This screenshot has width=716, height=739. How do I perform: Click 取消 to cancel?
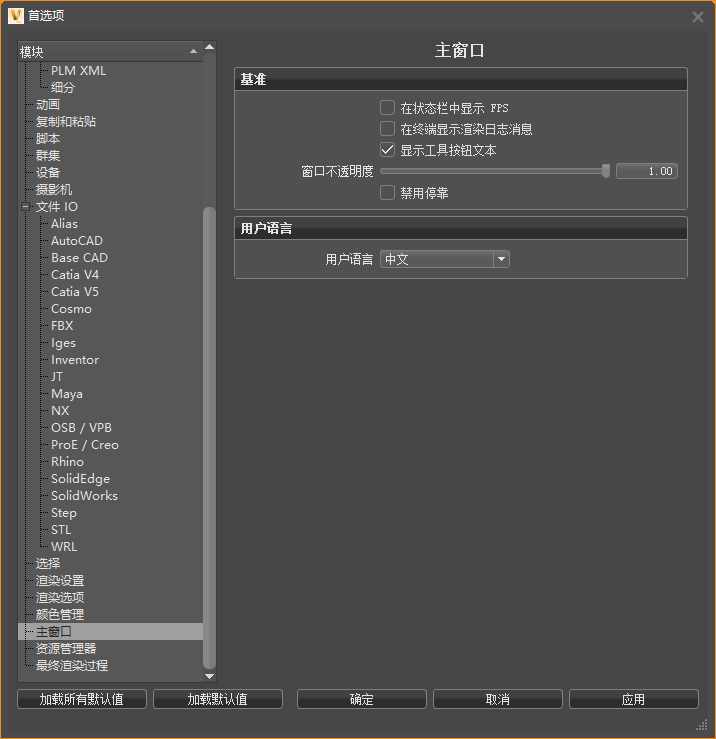point(498,699)
